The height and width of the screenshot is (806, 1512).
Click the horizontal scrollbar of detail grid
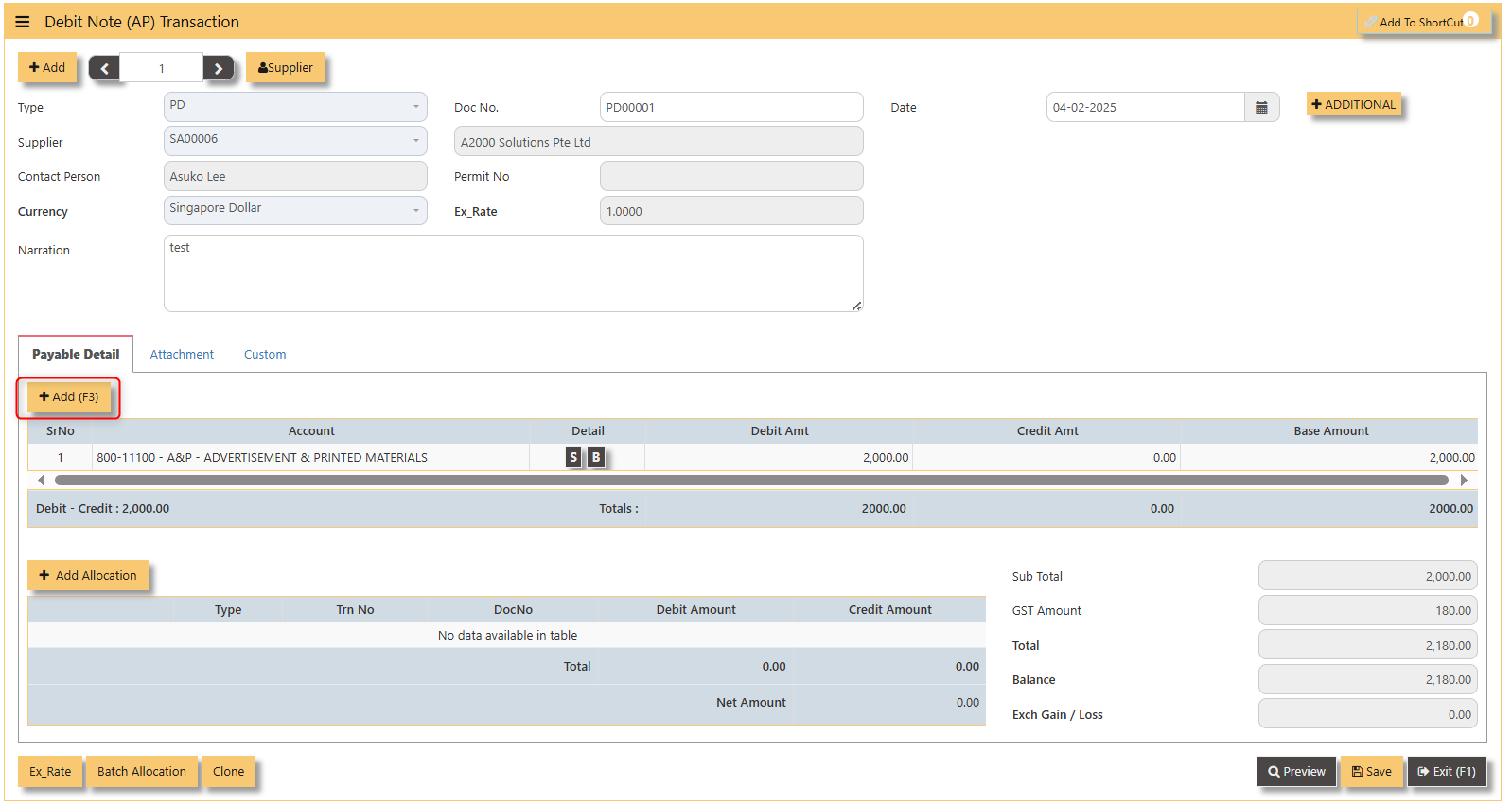pos(751,480)
